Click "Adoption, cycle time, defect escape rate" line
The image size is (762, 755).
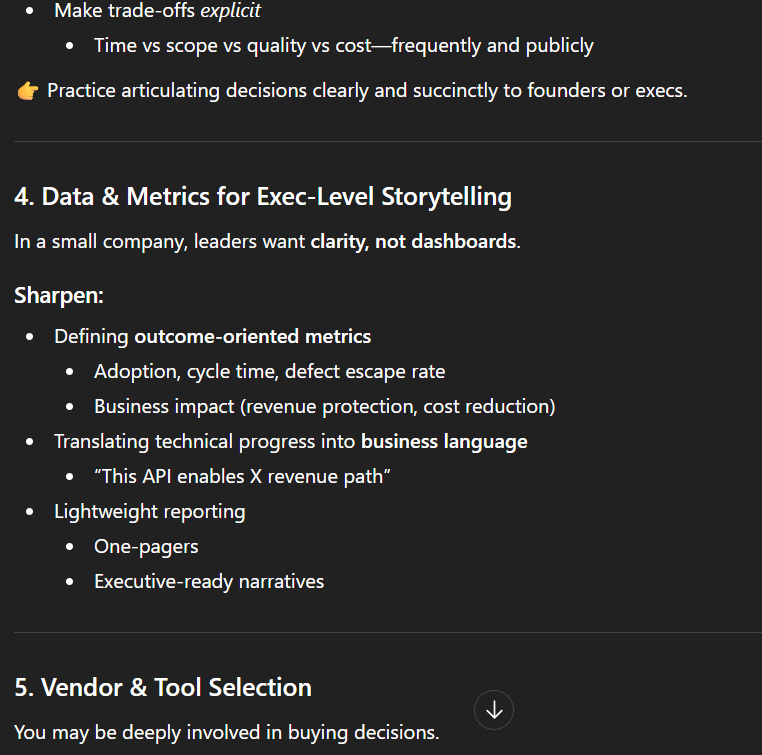269,371
